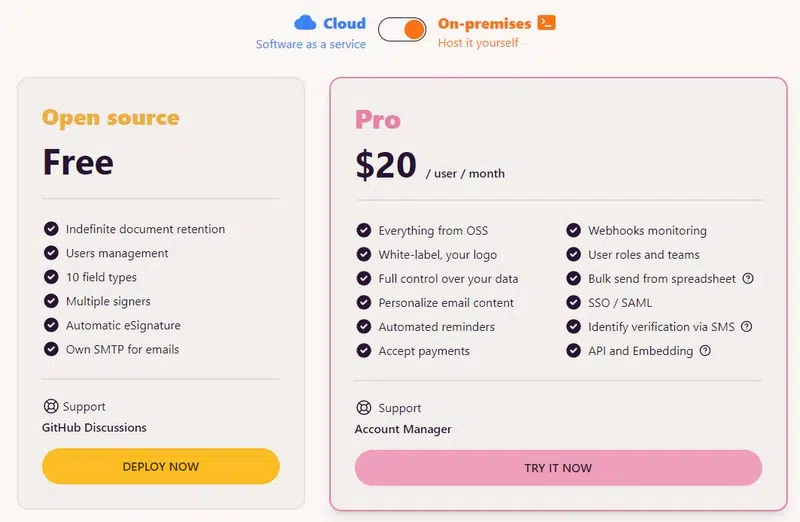
Task: Click the lifebuoy Support icon in Pro card
Action: (x=364, y=408)
